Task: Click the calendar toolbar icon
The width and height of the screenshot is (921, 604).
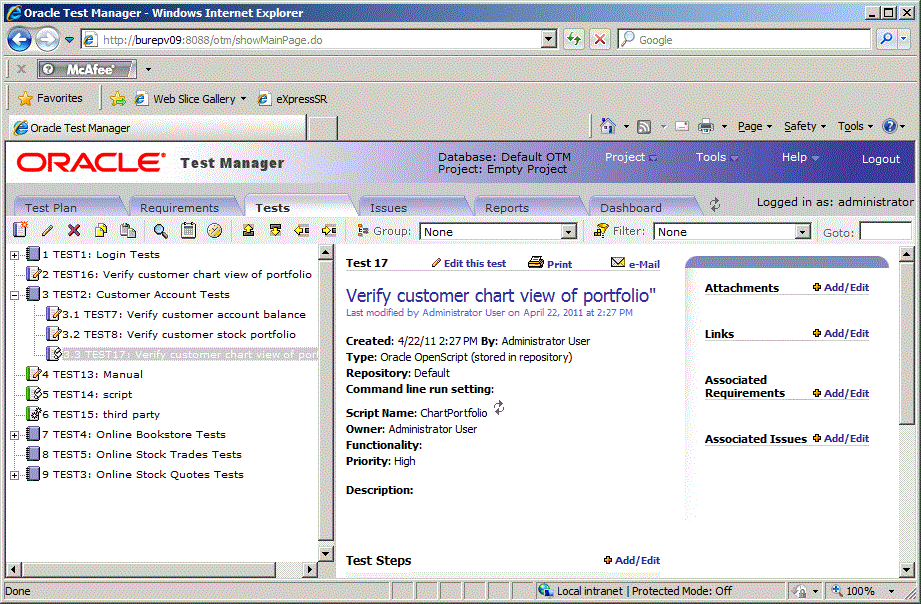Action: [188, 230]
